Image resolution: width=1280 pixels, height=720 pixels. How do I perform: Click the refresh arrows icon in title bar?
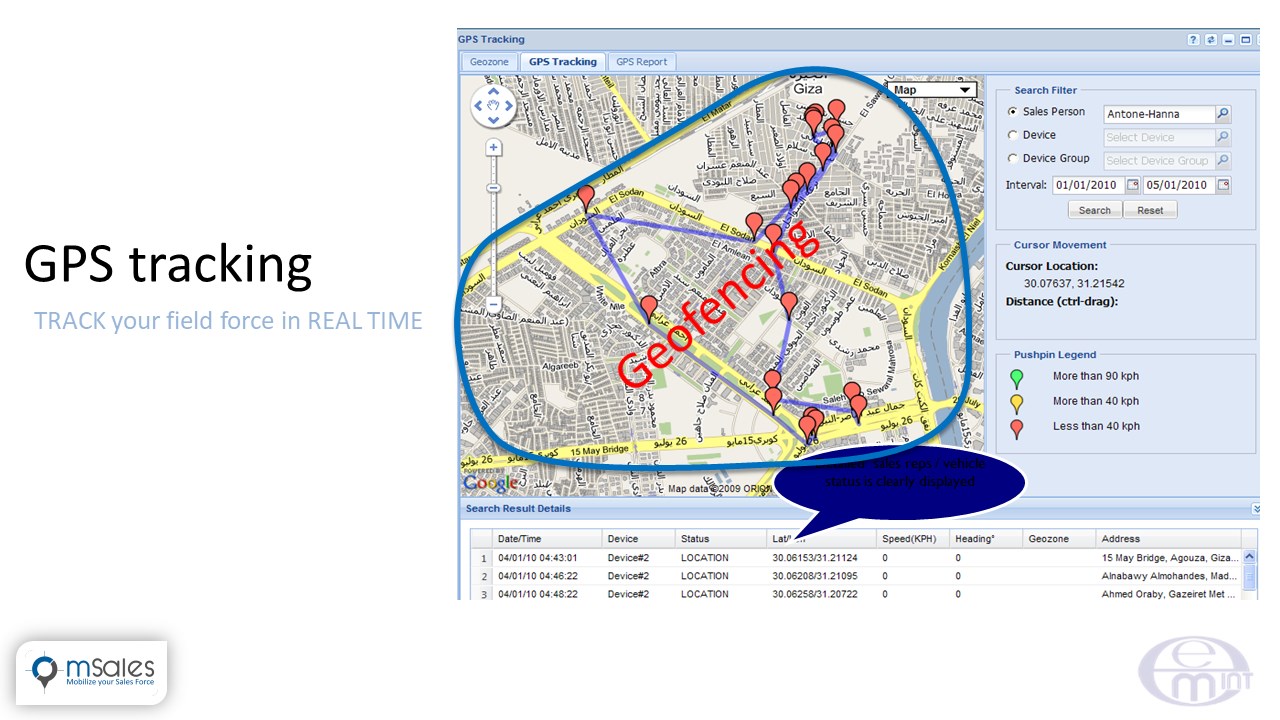click(x=1211, y=40)
